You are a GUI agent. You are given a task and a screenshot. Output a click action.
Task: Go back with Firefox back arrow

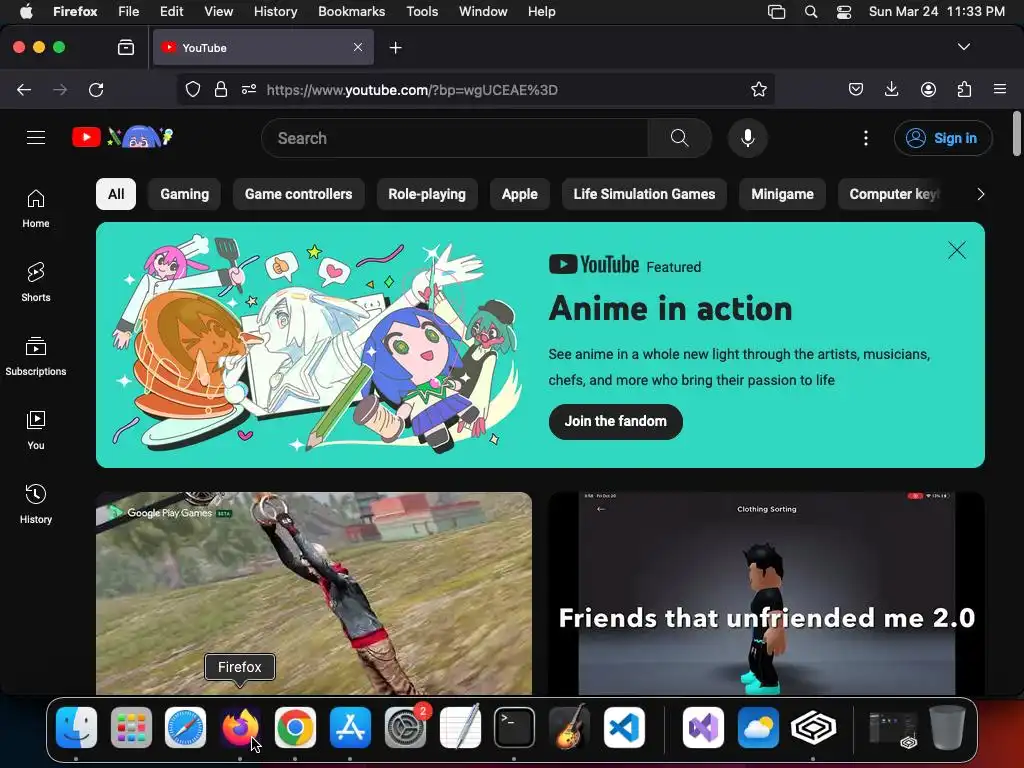click(24, 89)
